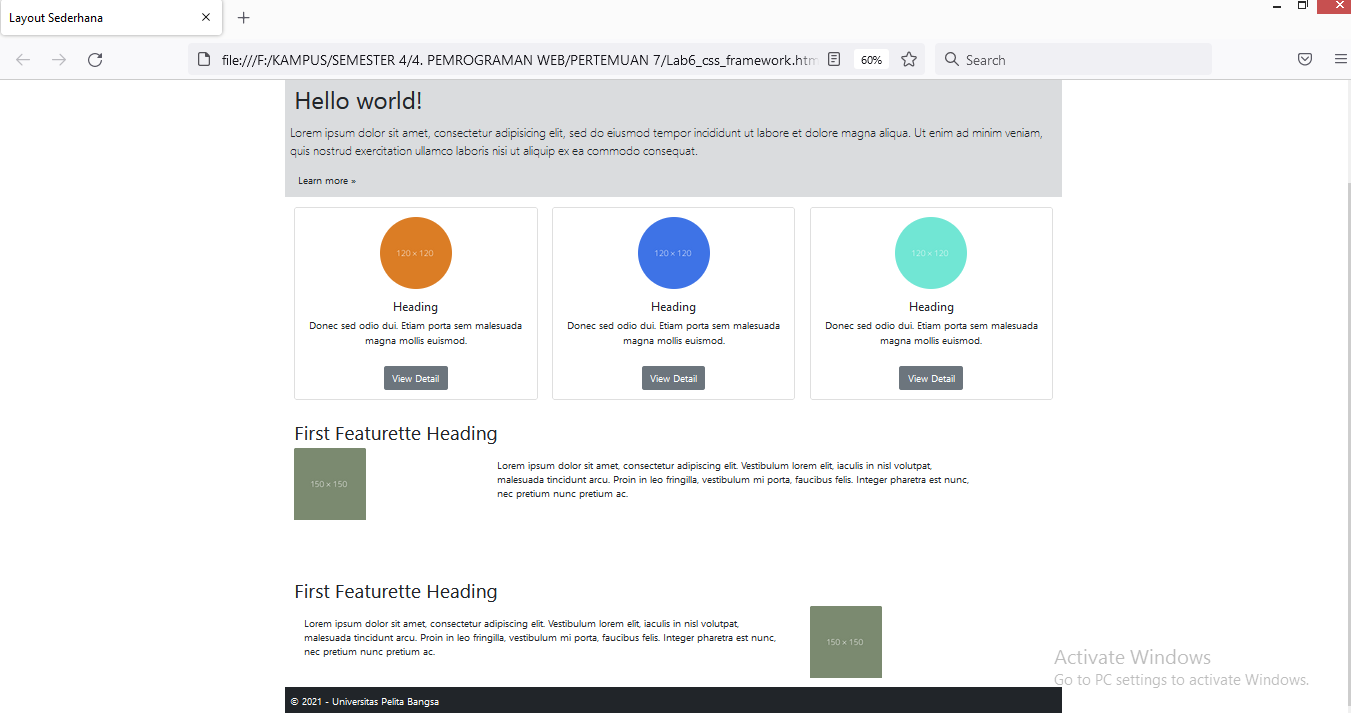Click the page info icon in address bar
This screenshot has width=1351, height=713.
tap(205, 59)
